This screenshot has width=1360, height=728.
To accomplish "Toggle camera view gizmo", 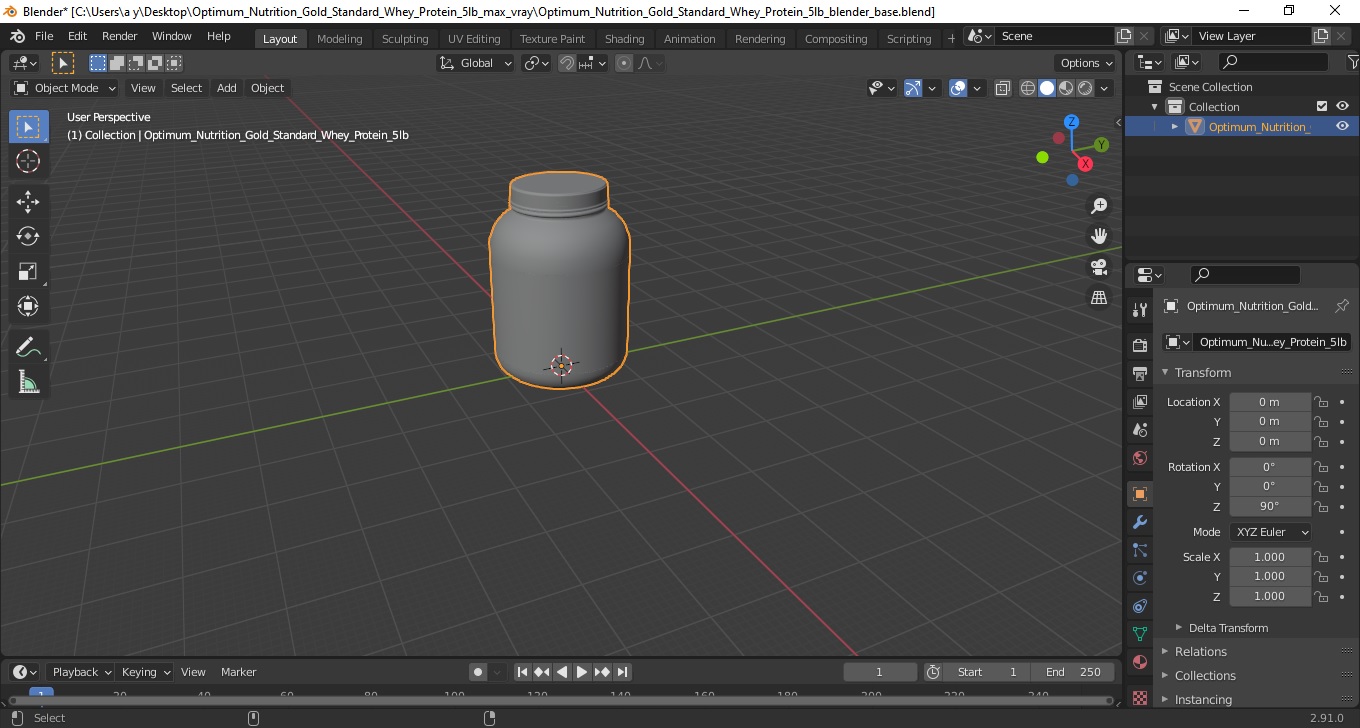I will tap(1099, 267).
